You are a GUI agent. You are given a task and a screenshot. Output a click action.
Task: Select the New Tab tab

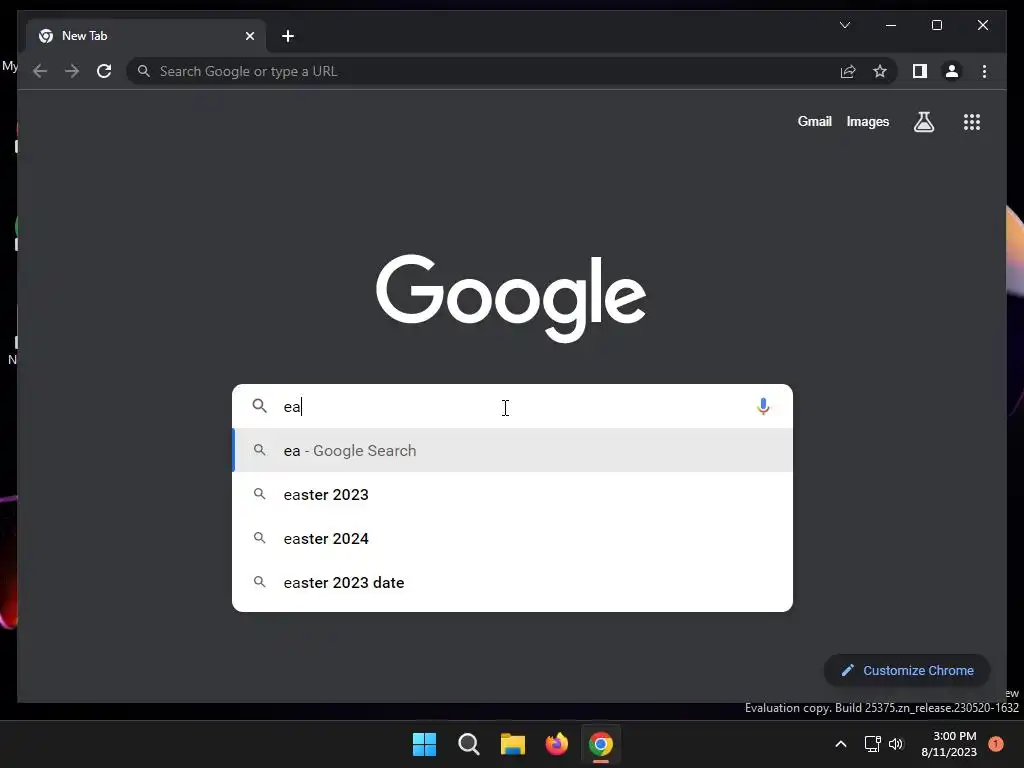click(x=146, y=36)
